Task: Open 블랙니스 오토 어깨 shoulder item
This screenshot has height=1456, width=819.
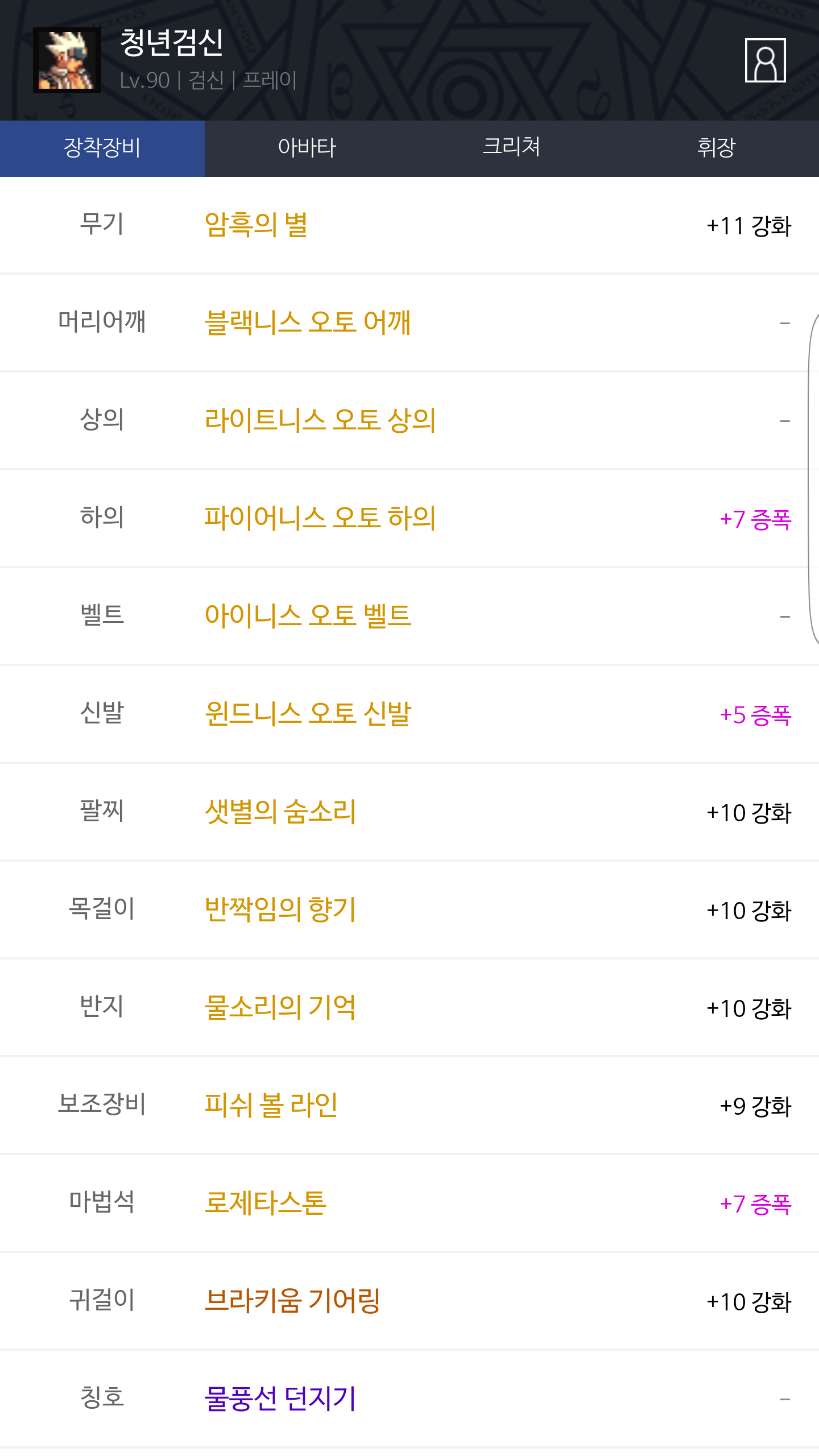Action: 307,323
